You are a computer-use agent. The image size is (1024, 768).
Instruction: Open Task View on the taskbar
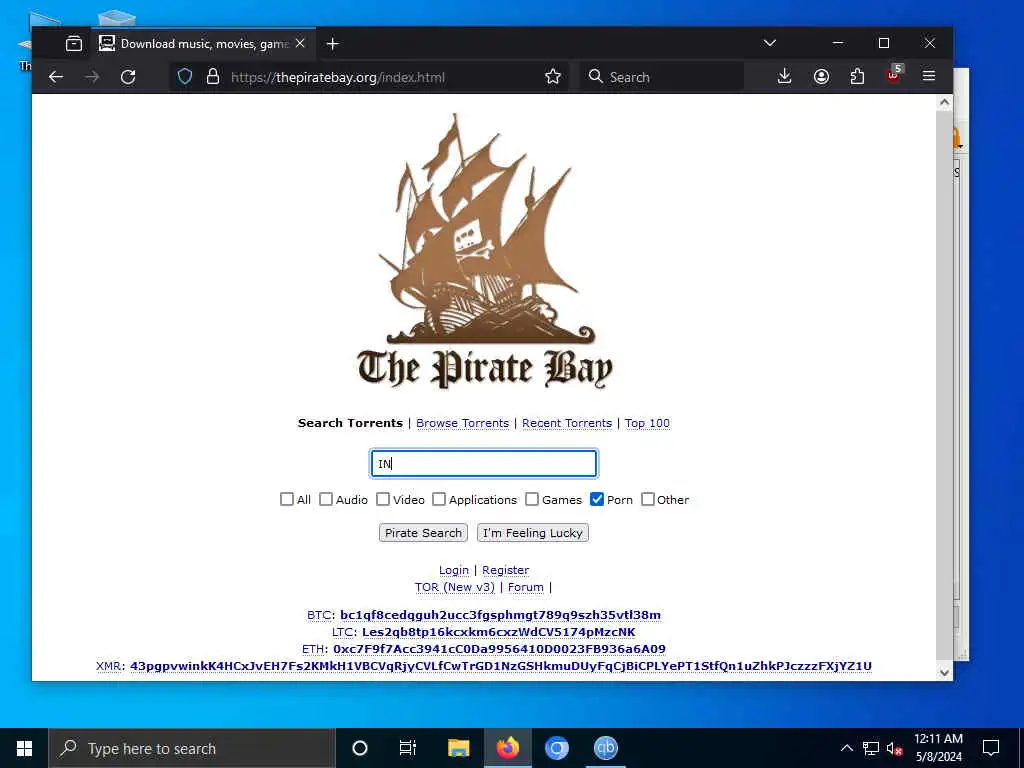(408, 748)
